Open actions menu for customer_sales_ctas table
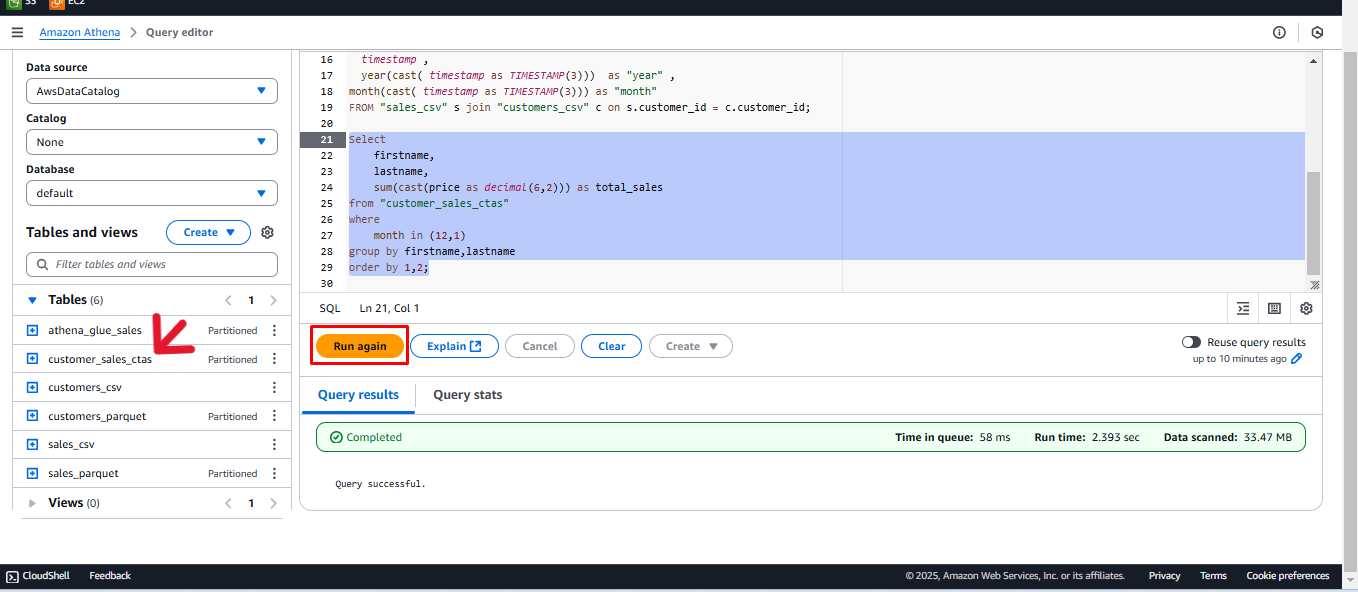This screenshot has height=592, width=1358. [275, 359]
